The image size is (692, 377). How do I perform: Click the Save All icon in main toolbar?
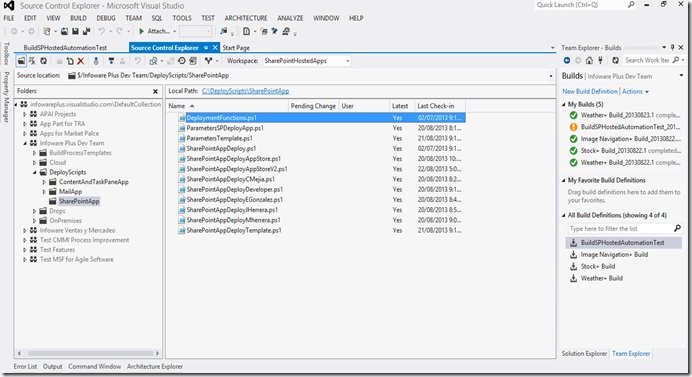pos(86,31)
